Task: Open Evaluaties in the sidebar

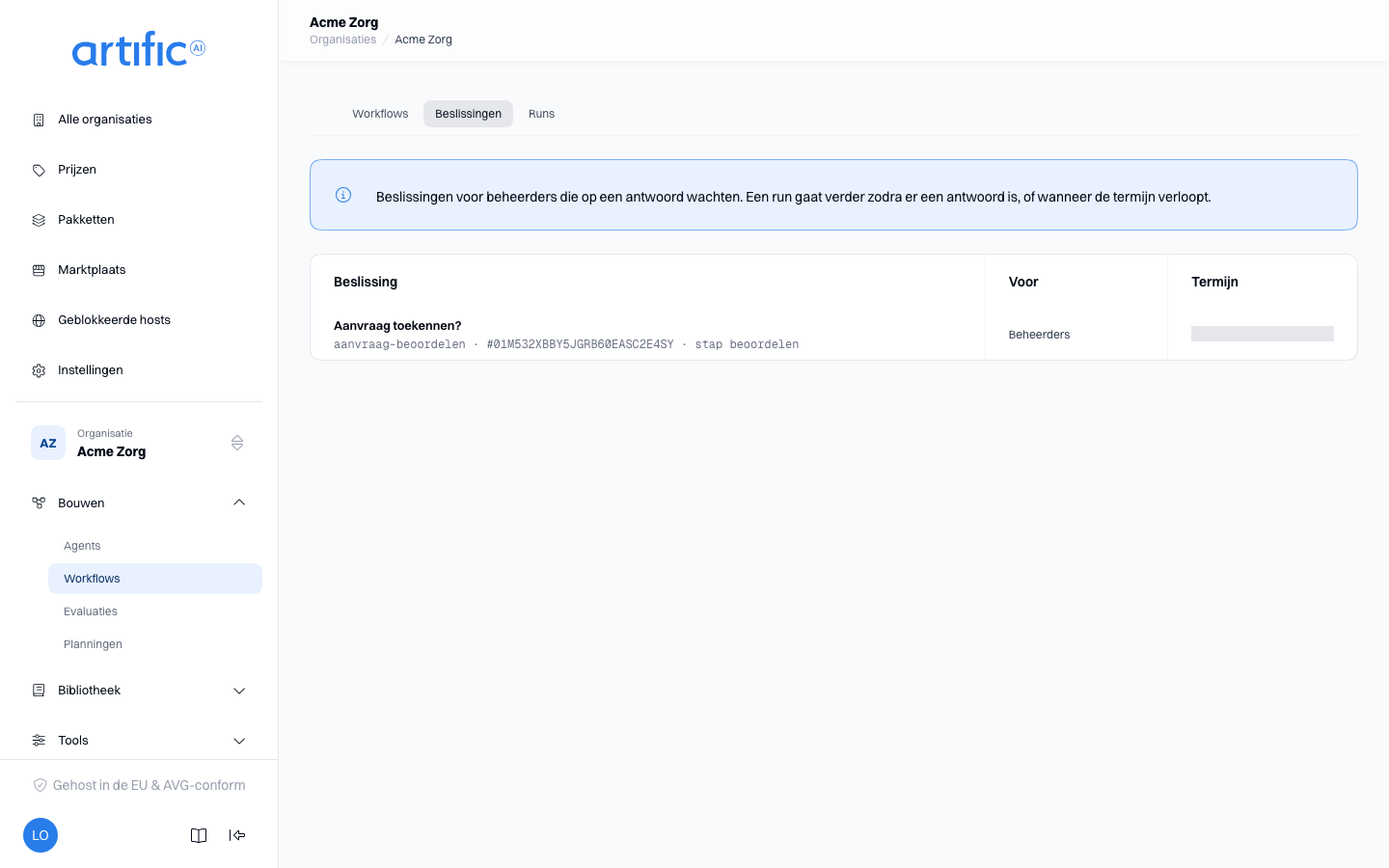Action: (155, 611)
